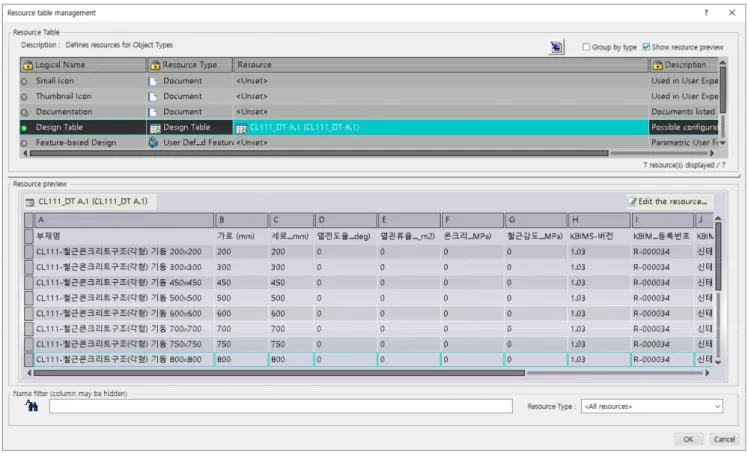Image resolution: width=748 pixels, height=456 pixels.
Task: Click right arrow of resource table scrollbar
Action: [712, 153]
